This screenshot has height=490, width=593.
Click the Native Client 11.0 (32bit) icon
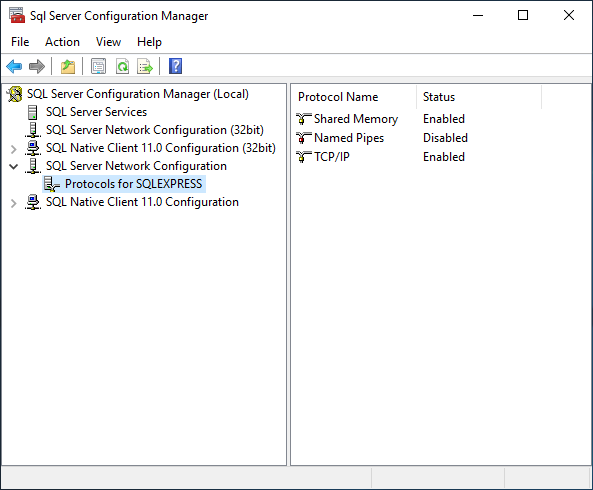pos(33,148)
